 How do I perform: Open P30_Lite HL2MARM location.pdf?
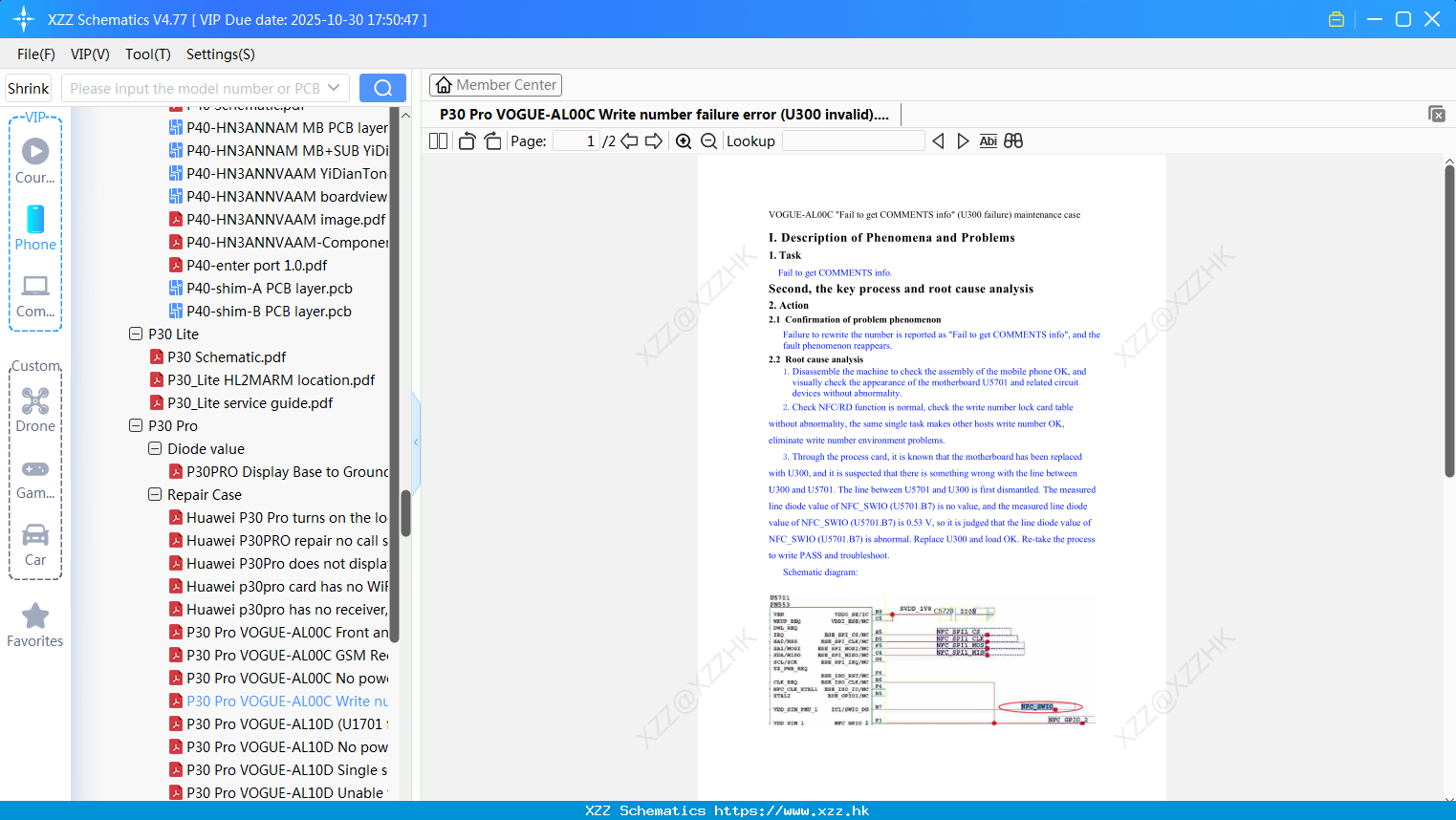point(263,379)
